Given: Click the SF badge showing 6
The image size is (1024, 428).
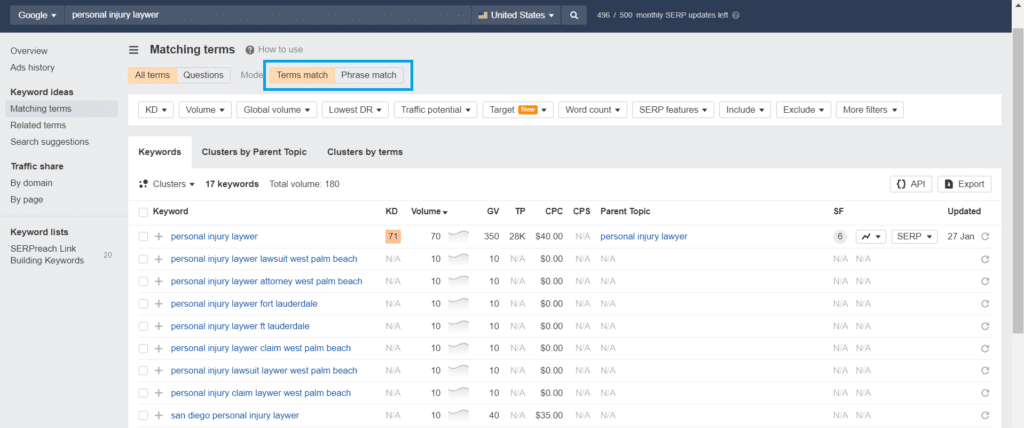Looking at the screenshot, I should pos(840,237).
